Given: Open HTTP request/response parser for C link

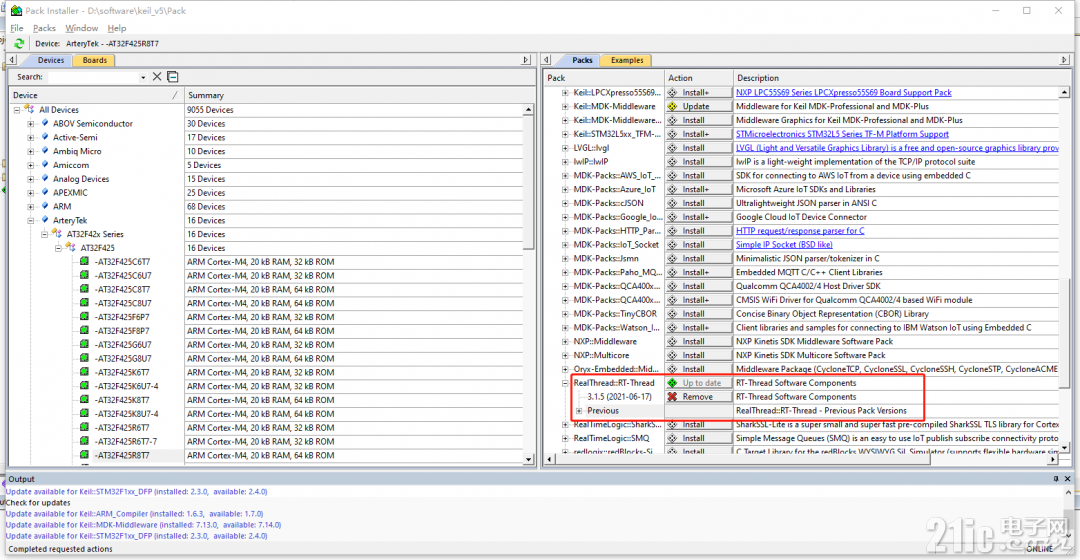Looking at the screenshot, I should (800, 231).
